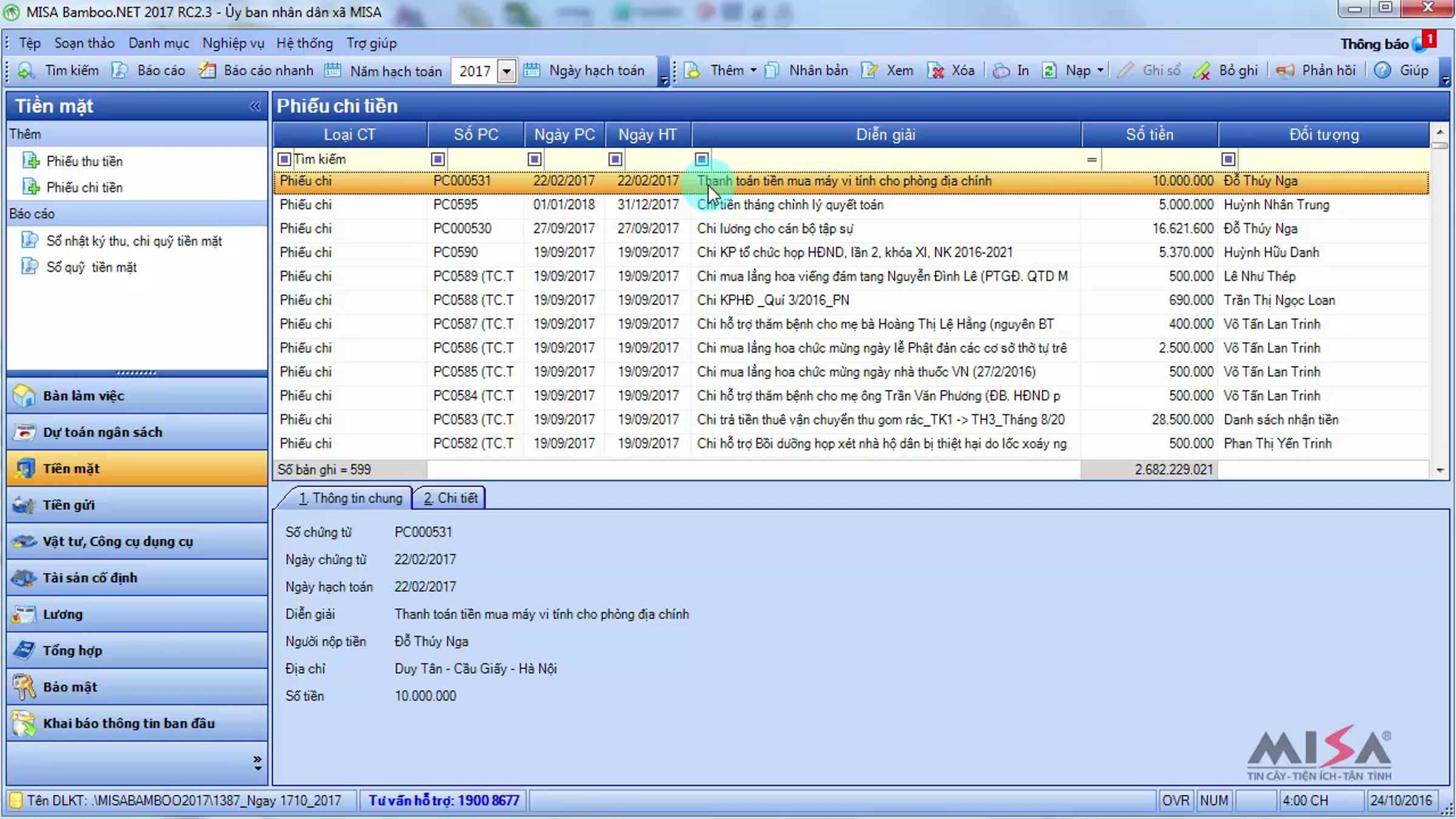Image resolution: width=1456 pixels, height=819 pixels.
Task: Click the Lương sidebar icon
Action: point(24,614)
